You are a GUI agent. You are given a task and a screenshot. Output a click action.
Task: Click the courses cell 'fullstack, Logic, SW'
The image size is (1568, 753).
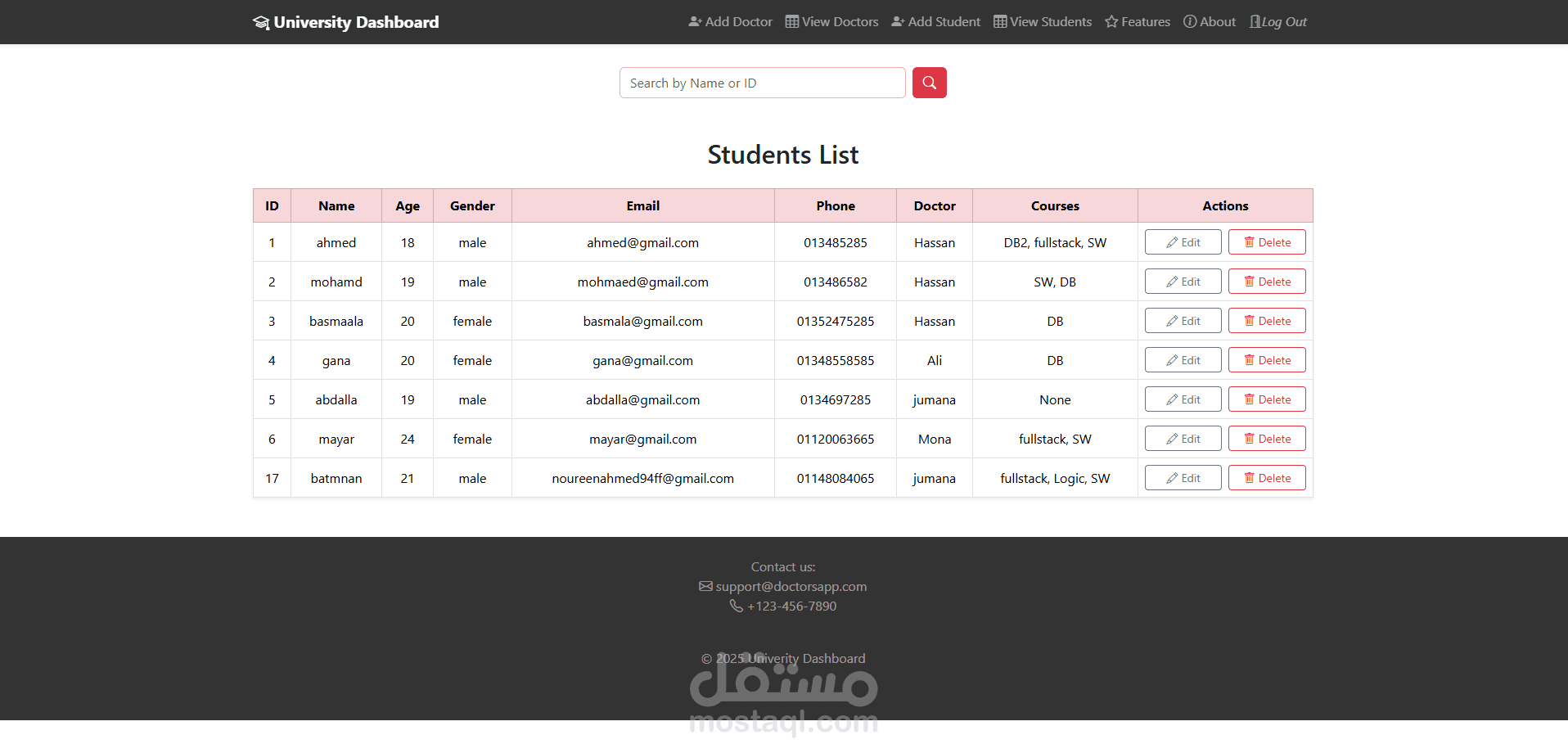tap(1055, 478)
